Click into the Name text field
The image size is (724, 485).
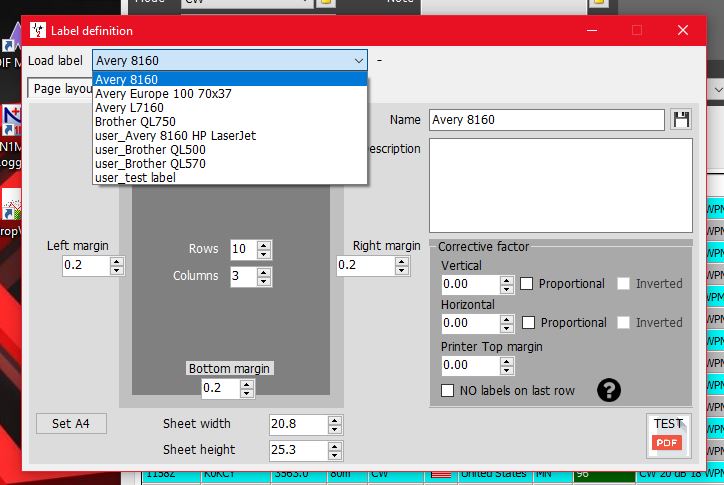pos(547,120)
